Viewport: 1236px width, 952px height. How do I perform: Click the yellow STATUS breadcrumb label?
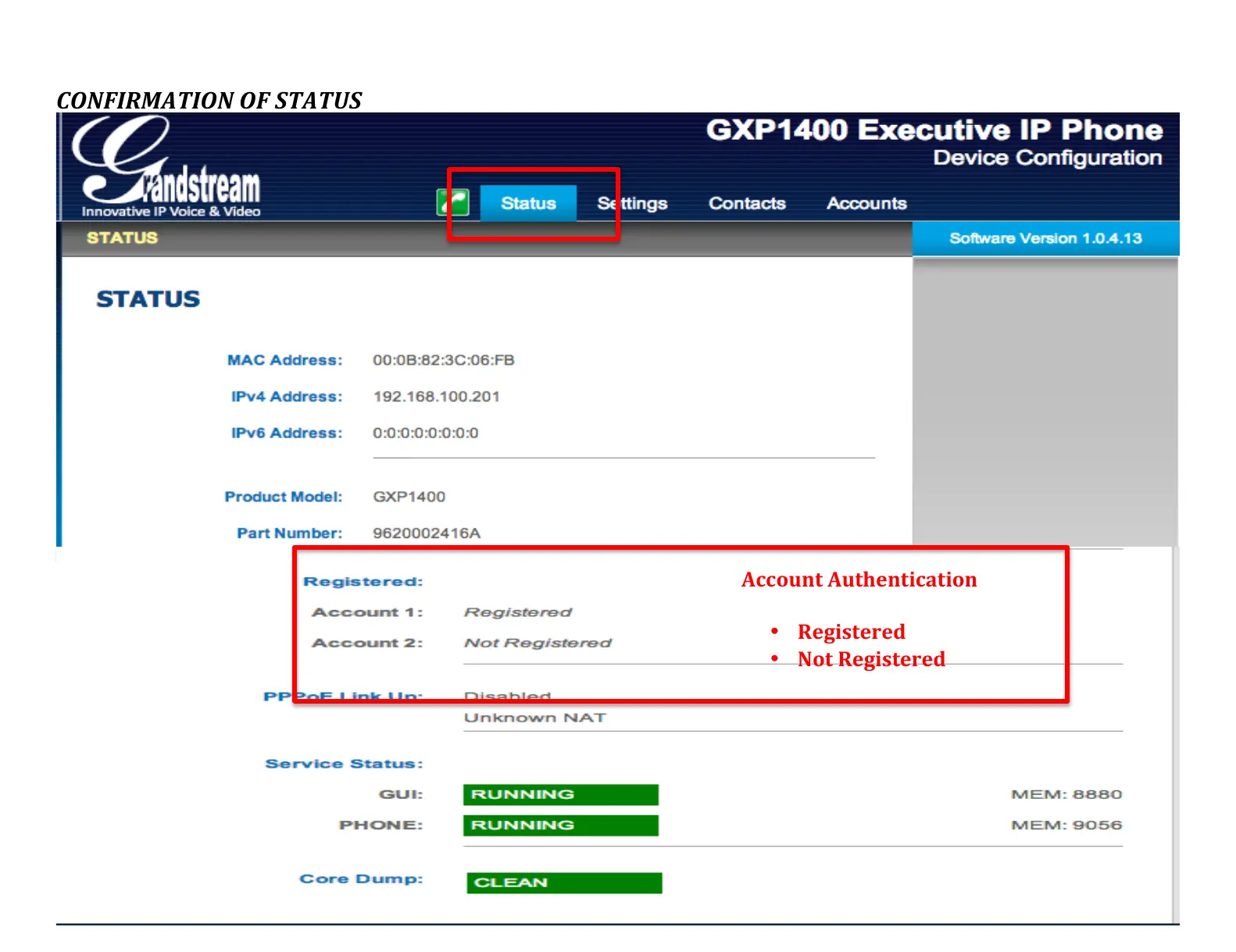click(122, 238)
